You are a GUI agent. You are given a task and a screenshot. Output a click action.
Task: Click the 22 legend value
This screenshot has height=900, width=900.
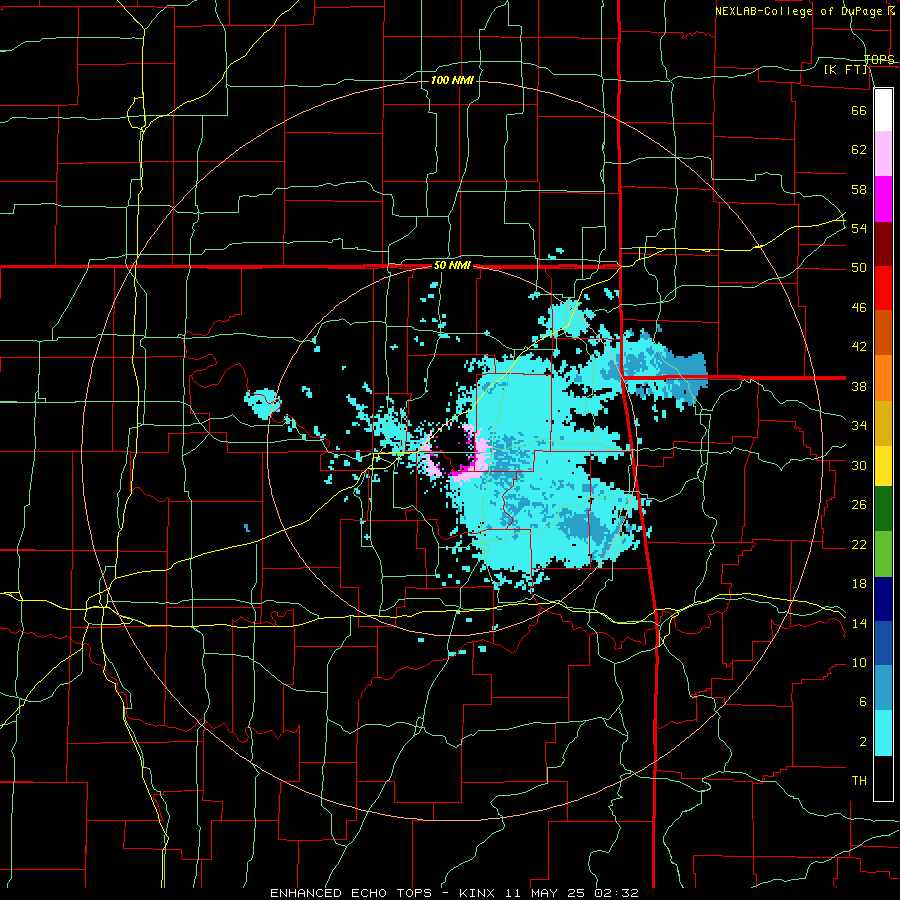pyautogui.click(x=859, y=545)
